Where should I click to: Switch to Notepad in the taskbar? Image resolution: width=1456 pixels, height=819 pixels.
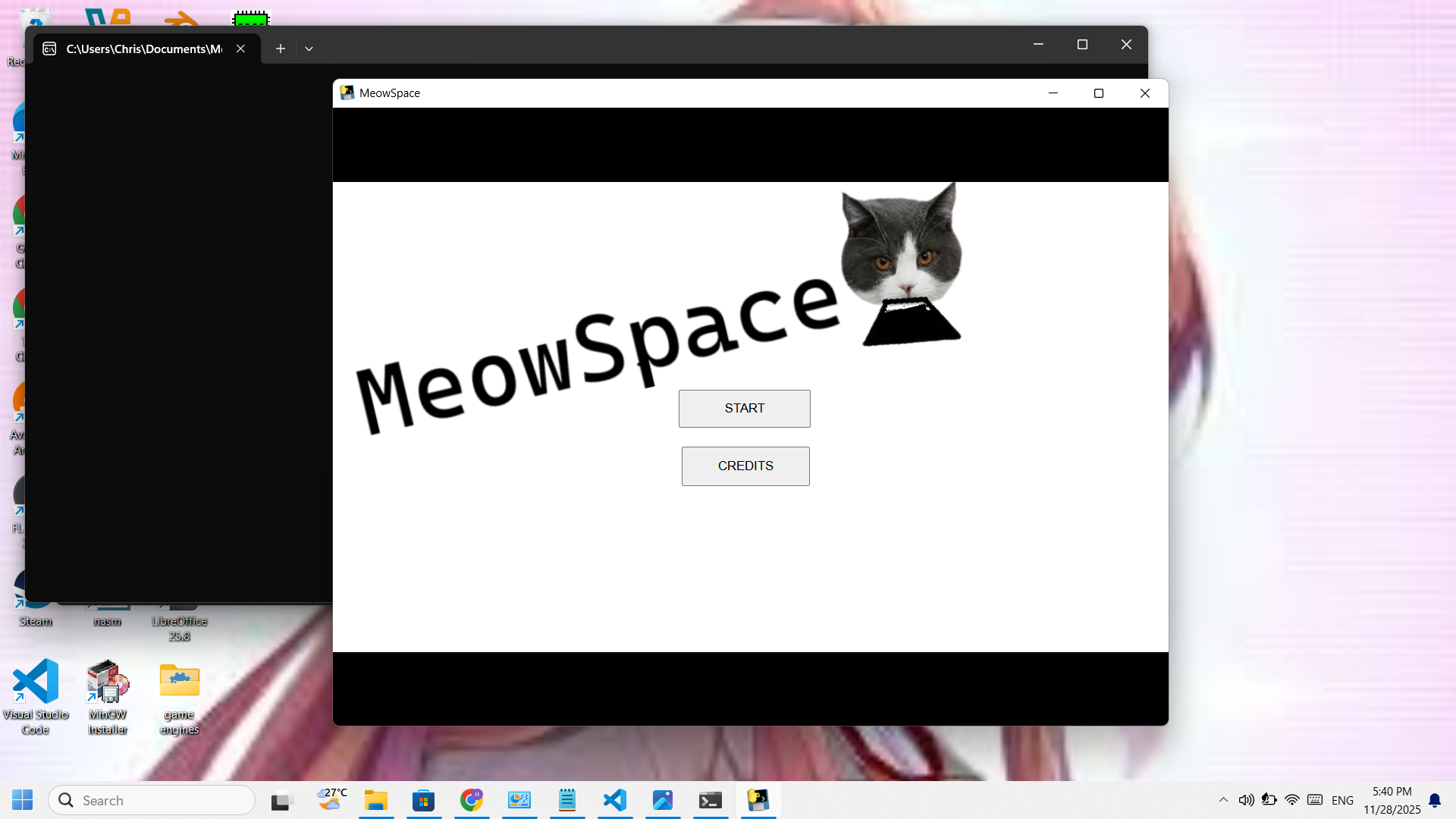[x=566, y=800]
